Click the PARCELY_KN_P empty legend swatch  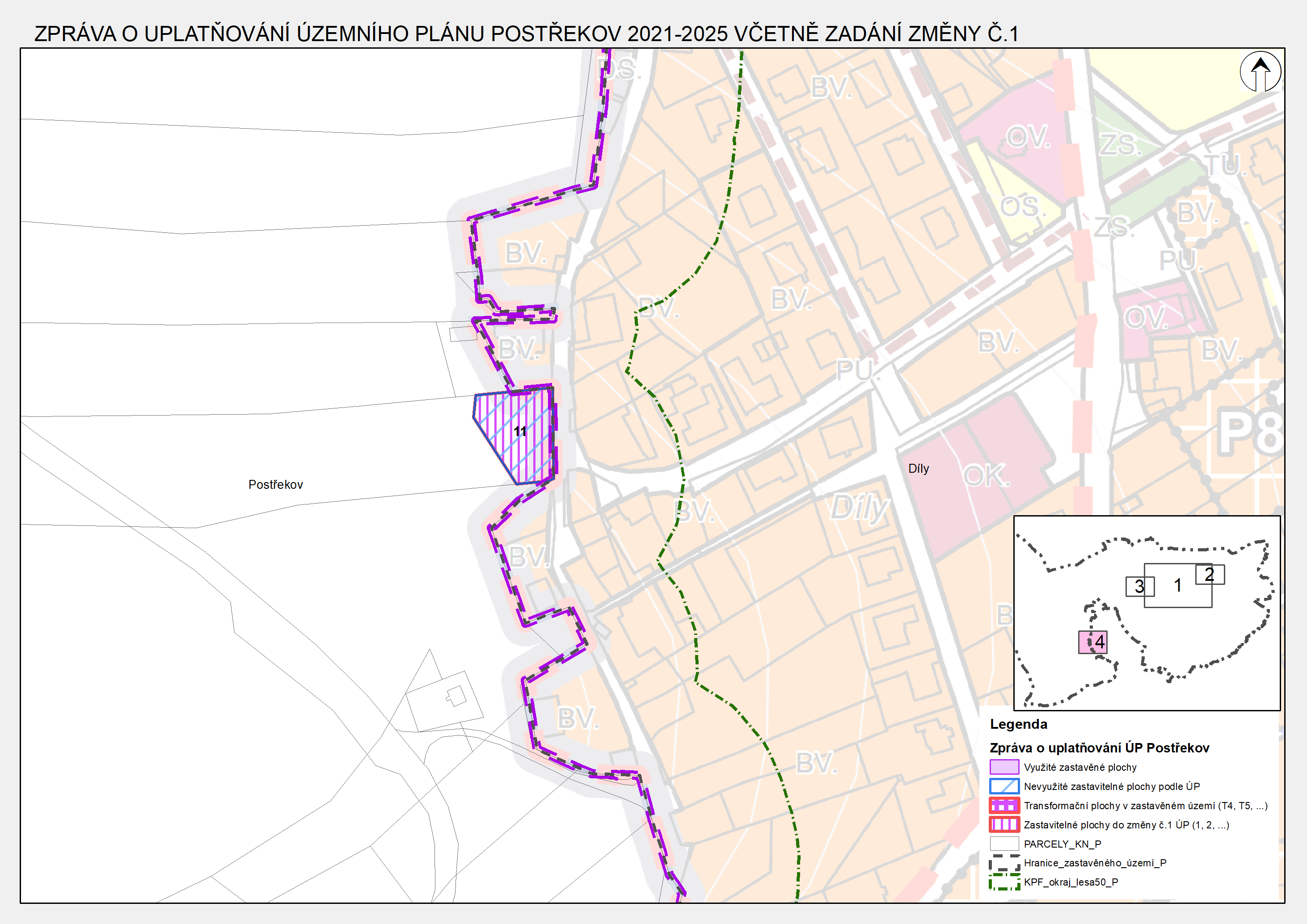(1004, 844)
